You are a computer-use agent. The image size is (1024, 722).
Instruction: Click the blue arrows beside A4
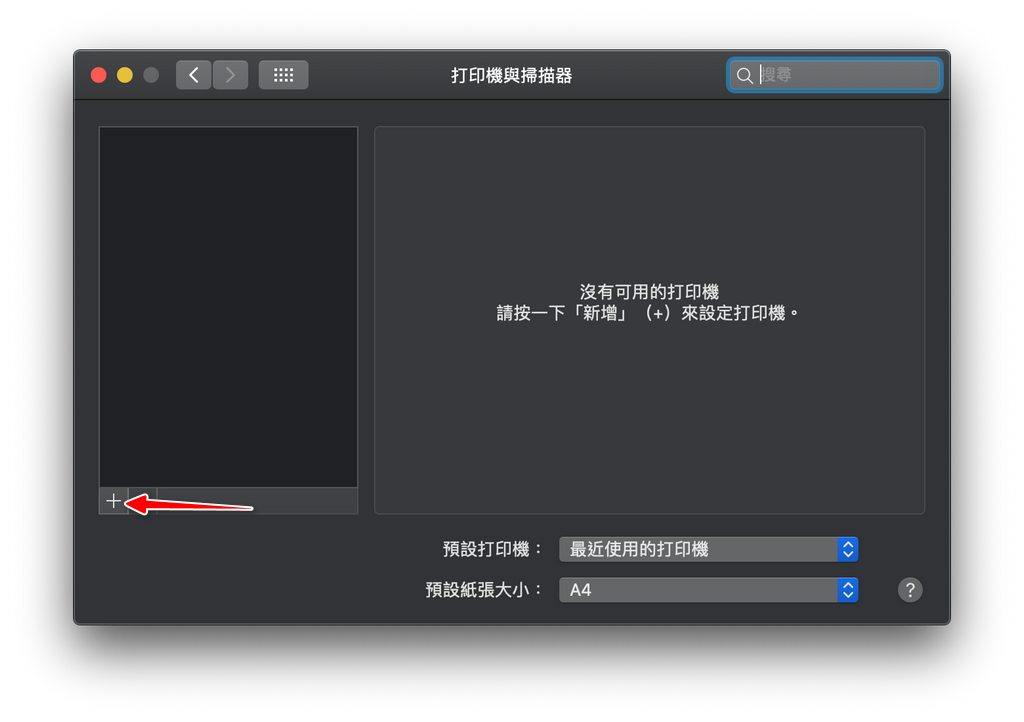point(848,590)
